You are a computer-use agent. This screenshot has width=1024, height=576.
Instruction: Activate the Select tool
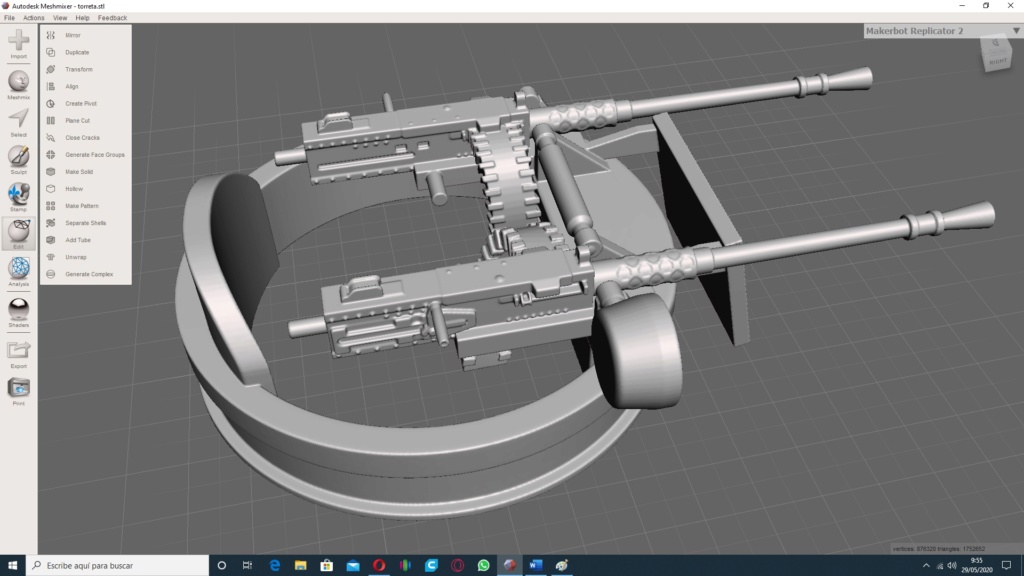pos(18,118)
